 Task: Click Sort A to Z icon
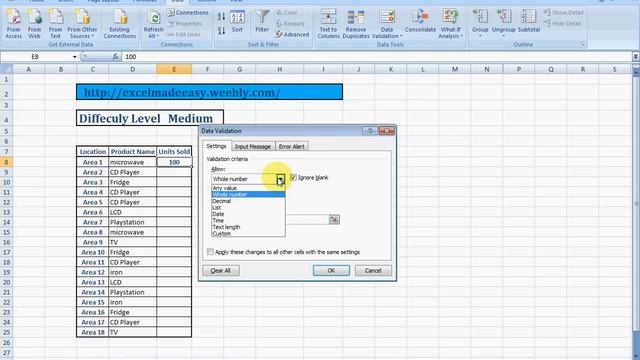click(221, 17)
